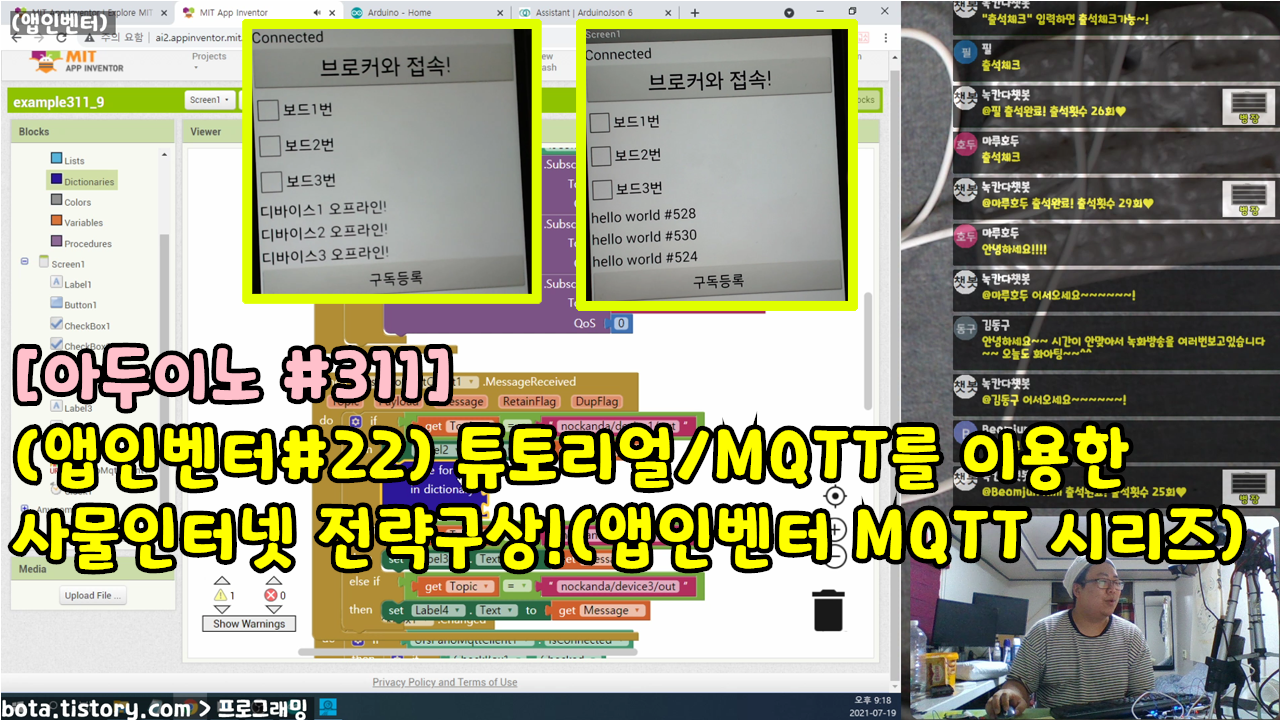Viewport: 1280px width, 720px height.
Task: Click the browser profile dropdown icon
Action: [x=789, y=12]
